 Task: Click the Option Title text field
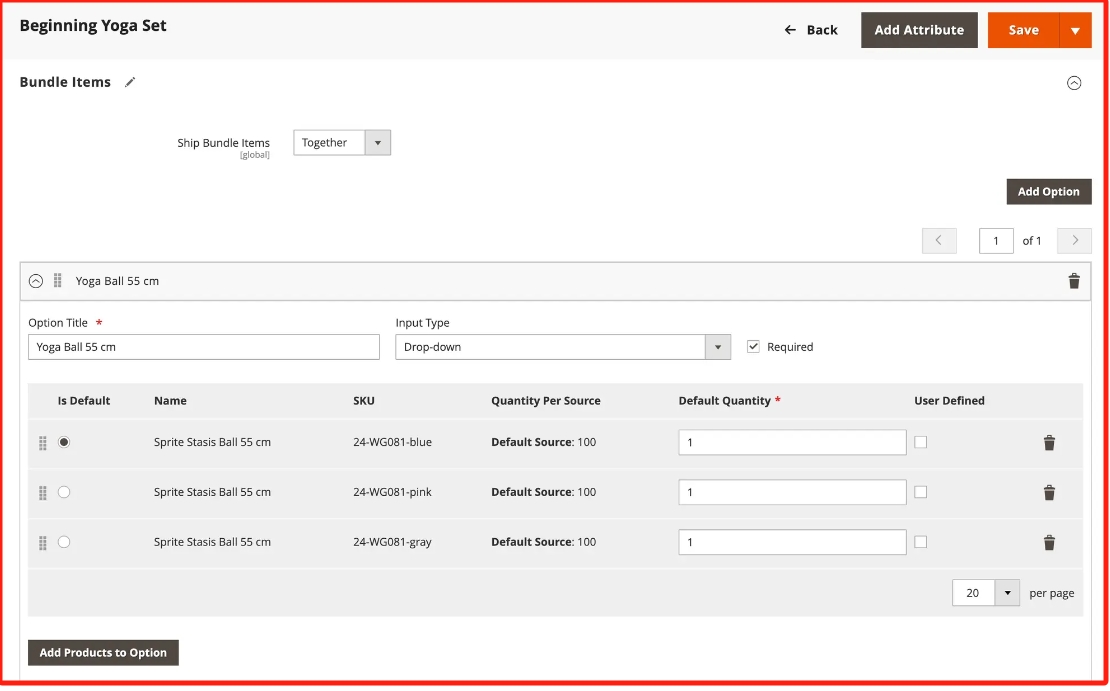pyautogui.click(x=204, y=347)
